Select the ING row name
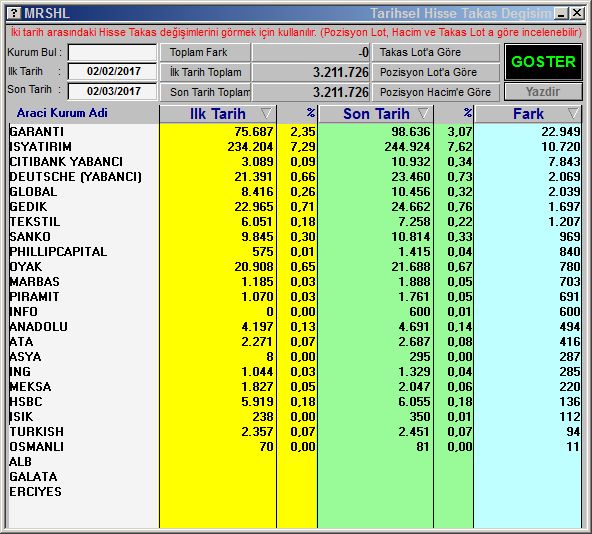The image size is (592, 534). tap(20, 372)
